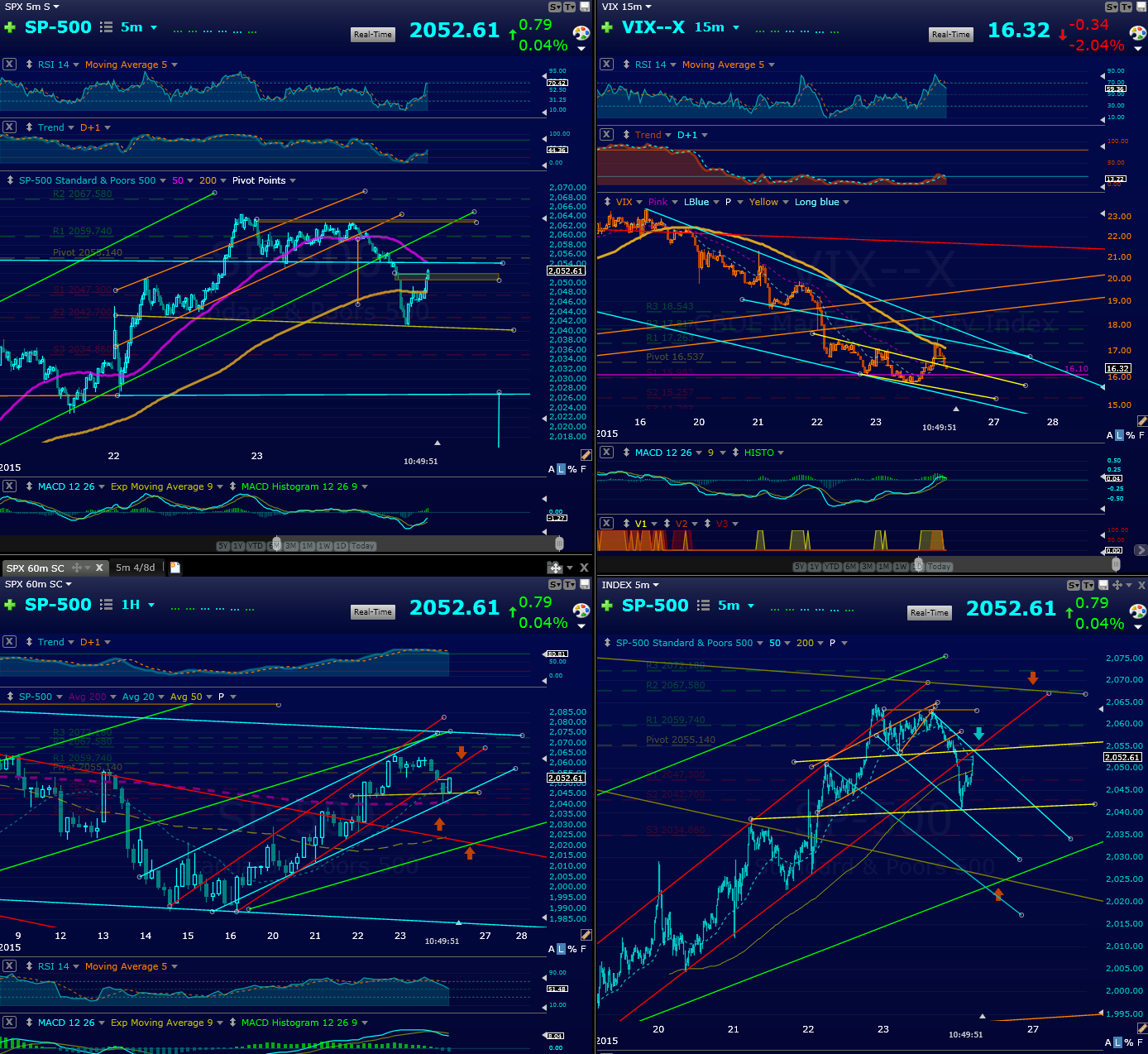Toggle L scale in INDEX 5m chart

(1119, 1042)
